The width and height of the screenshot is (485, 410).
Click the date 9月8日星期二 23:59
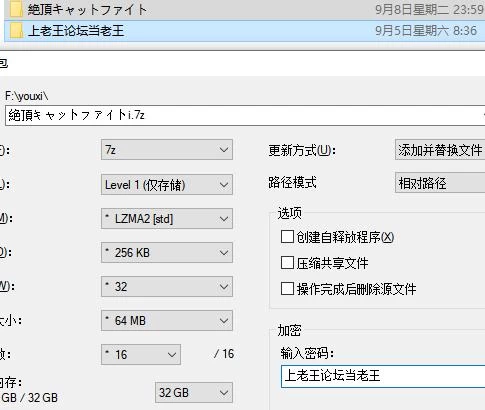[430, 9]
